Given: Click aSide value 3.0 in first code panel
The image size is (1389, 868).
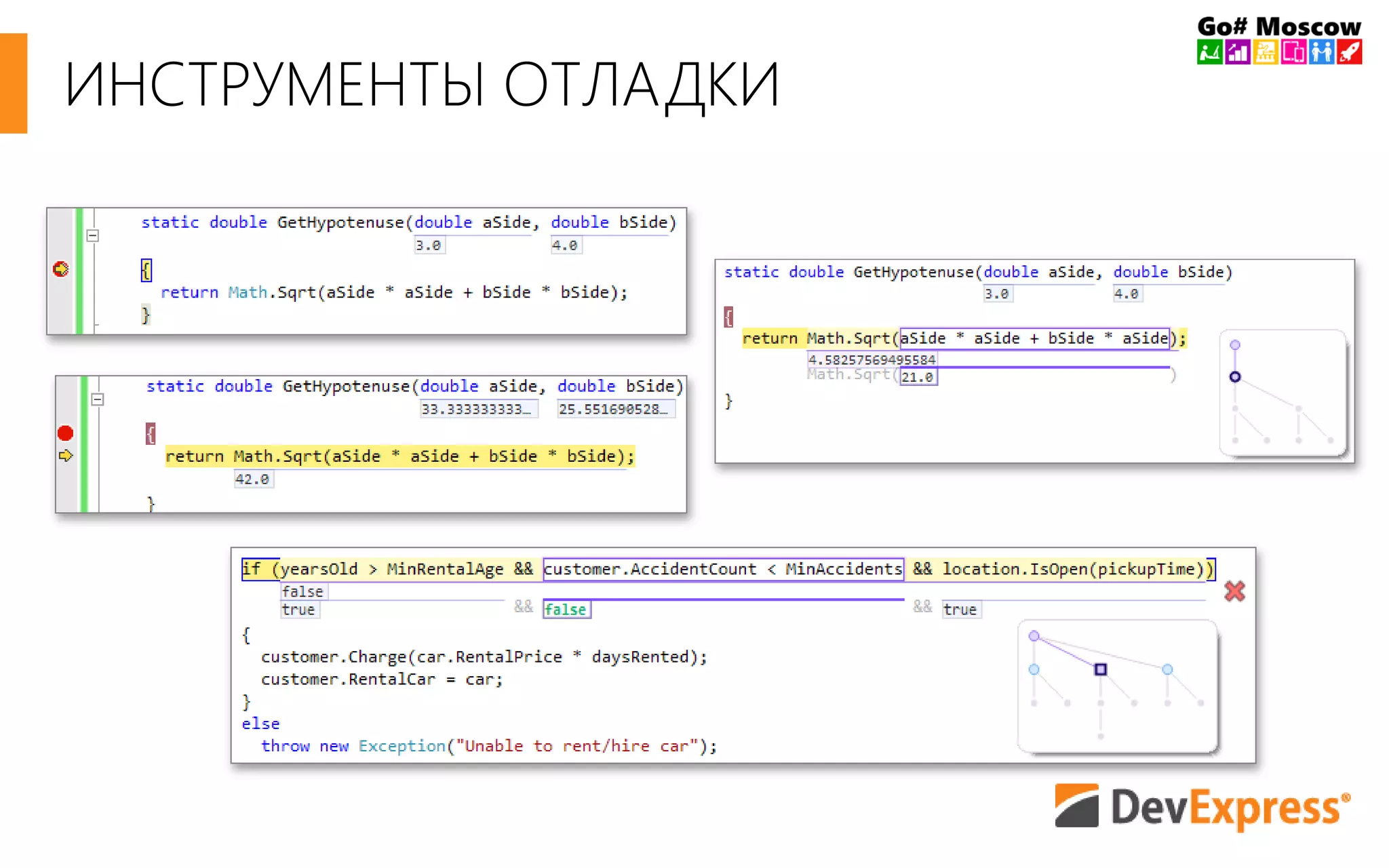Looking at the screenshot, I should tap(429, 245).
